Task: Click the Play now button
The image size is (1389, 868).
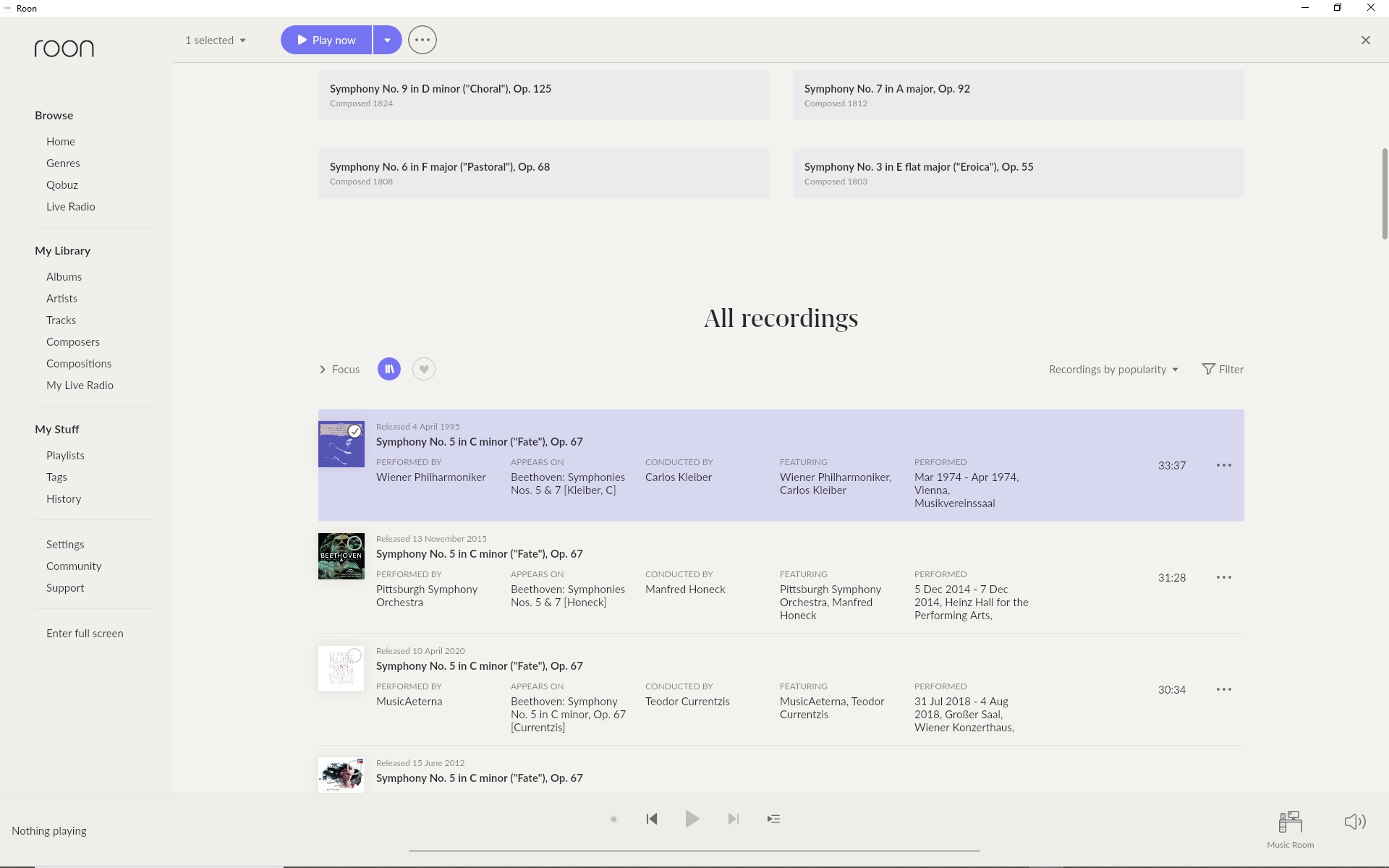Action: 326,40
